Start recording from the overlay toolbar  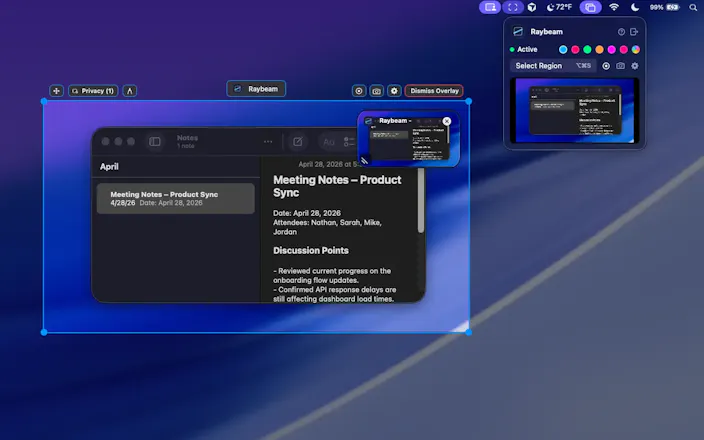click(x=359, y=91)
